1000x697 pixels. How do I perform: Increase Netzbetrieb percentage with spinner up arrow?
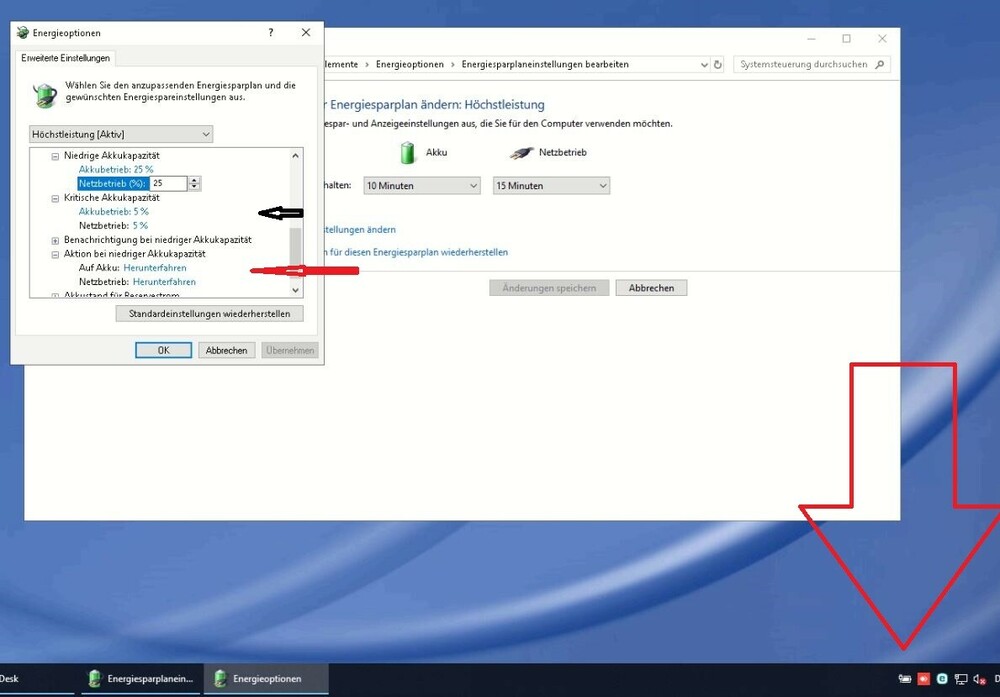pyautogui.click(x=194, y=179)
